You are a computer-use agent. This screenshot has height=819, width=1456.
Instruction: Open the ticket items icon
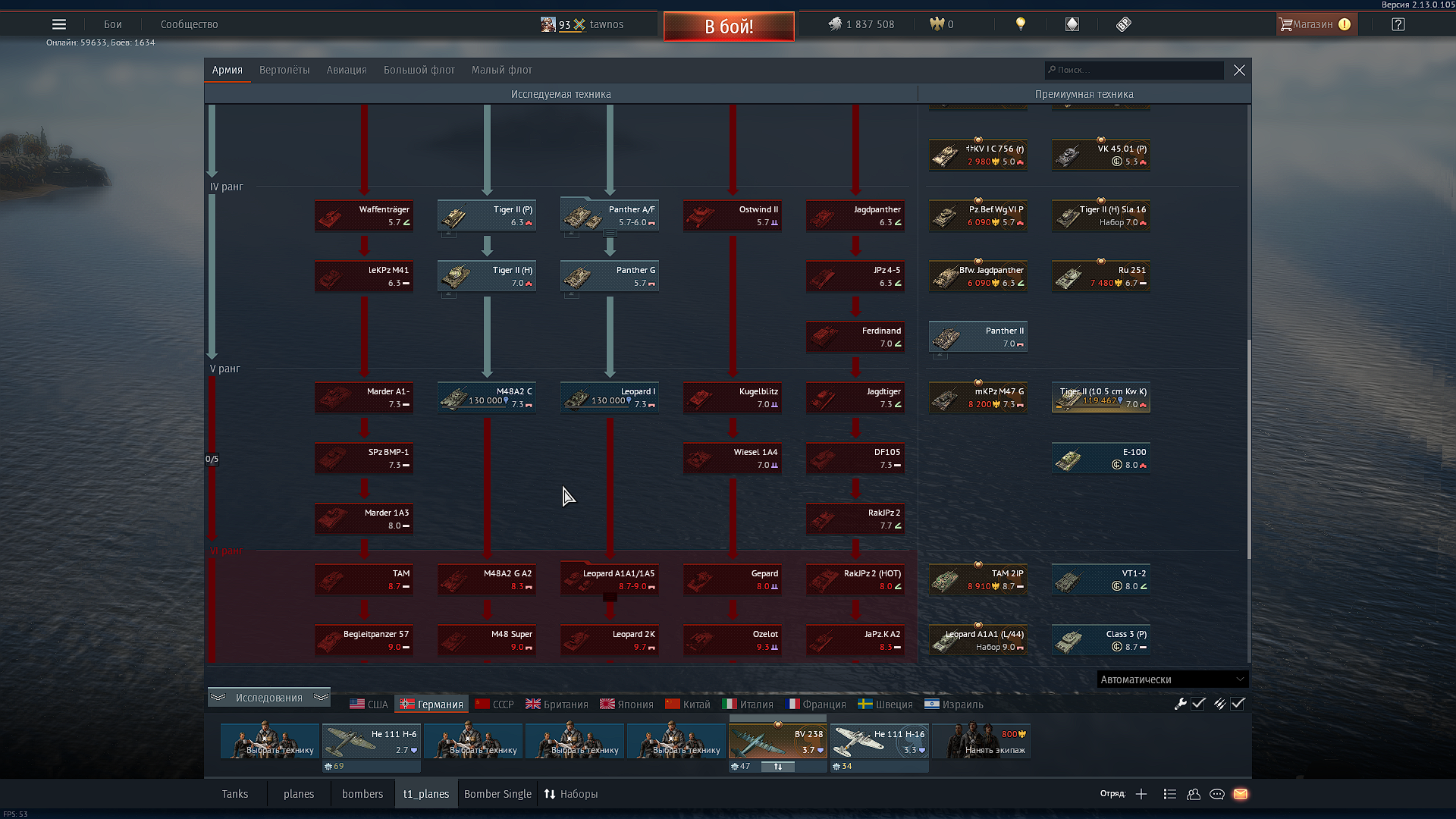coord(1124,24)
